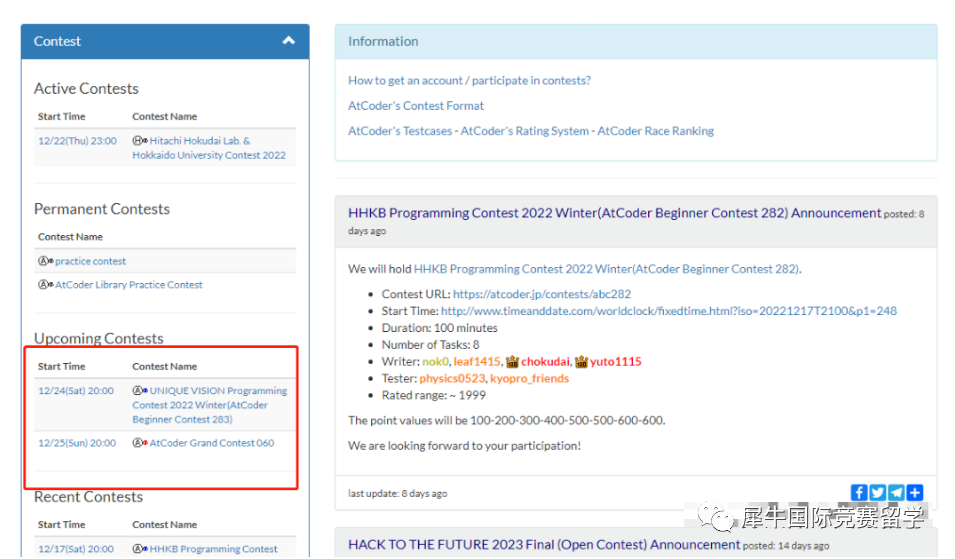
Task: Open AtCoder Library Practice Contest
Action: 128,285
